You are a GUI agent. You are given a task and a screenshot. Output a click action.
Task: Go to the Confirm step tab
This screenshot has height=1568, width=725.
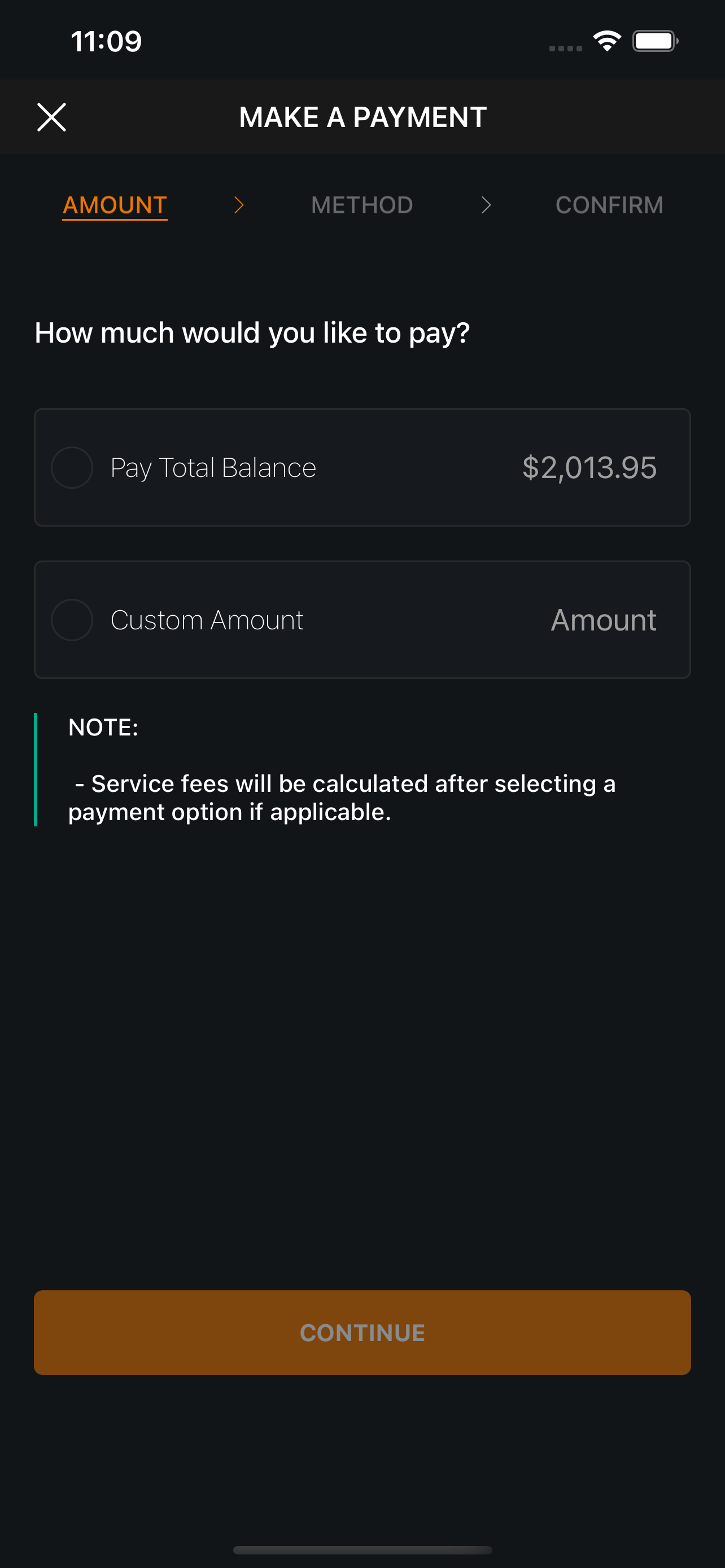(x=609, y=205)
